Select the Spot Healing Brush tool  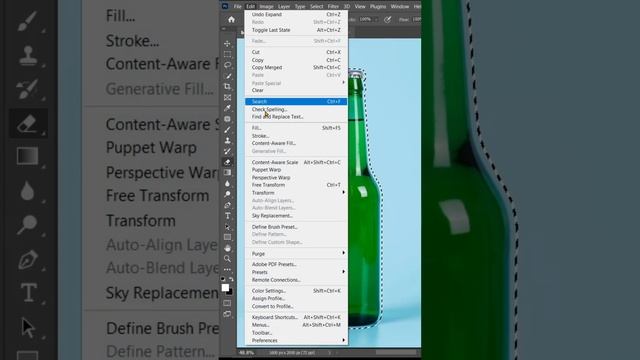click(227, 119)
